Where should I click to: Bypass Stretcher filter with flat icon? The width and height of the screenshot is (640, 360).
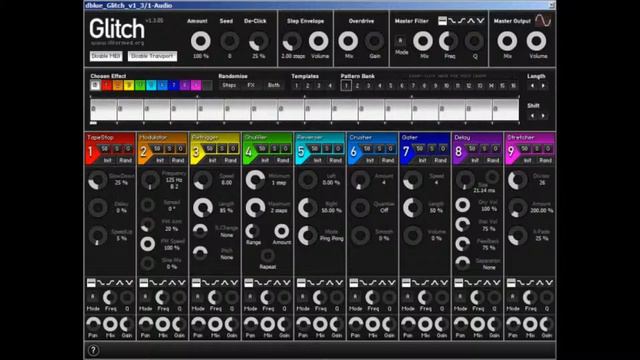pyautogui.click(x=511, y=282)
